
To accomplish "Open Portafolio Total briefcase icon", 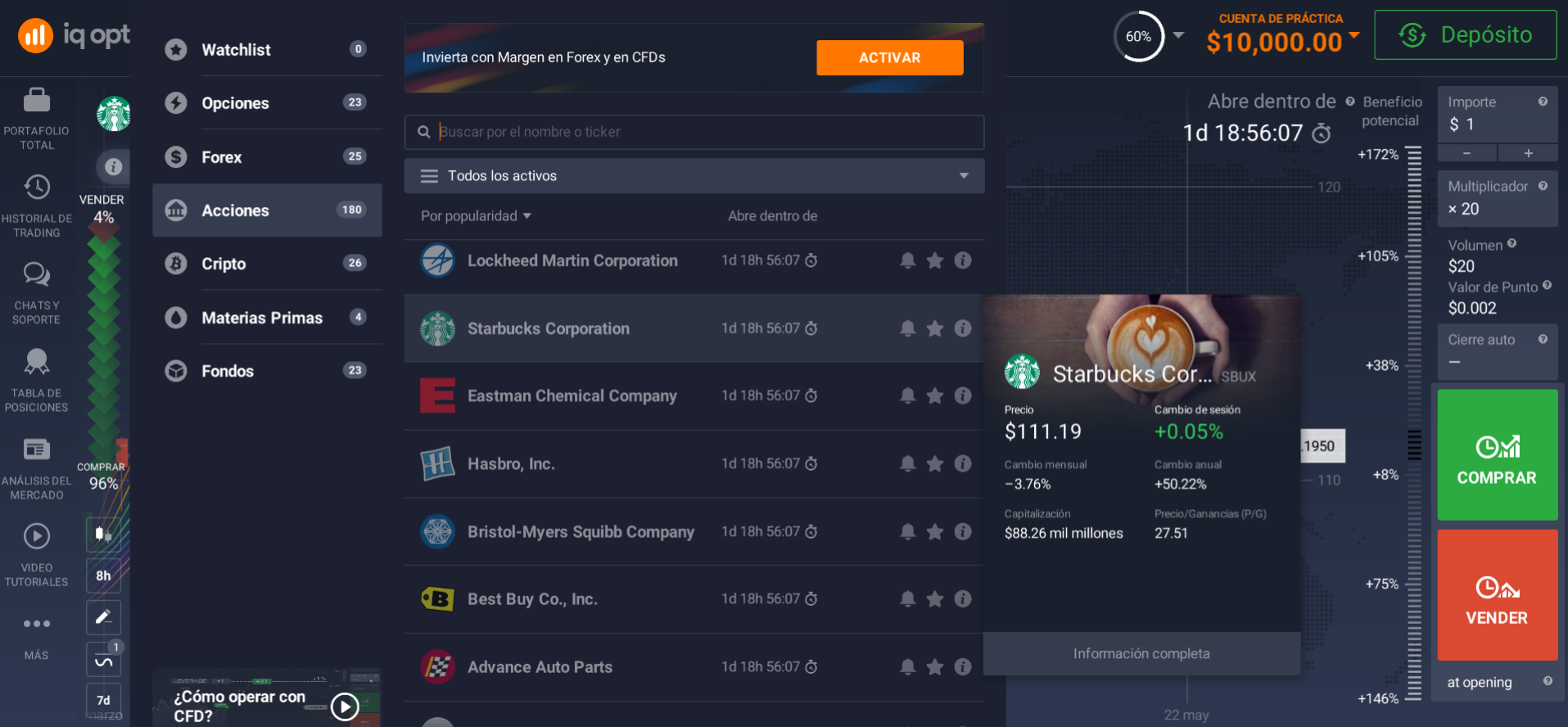I will (37, 101).
